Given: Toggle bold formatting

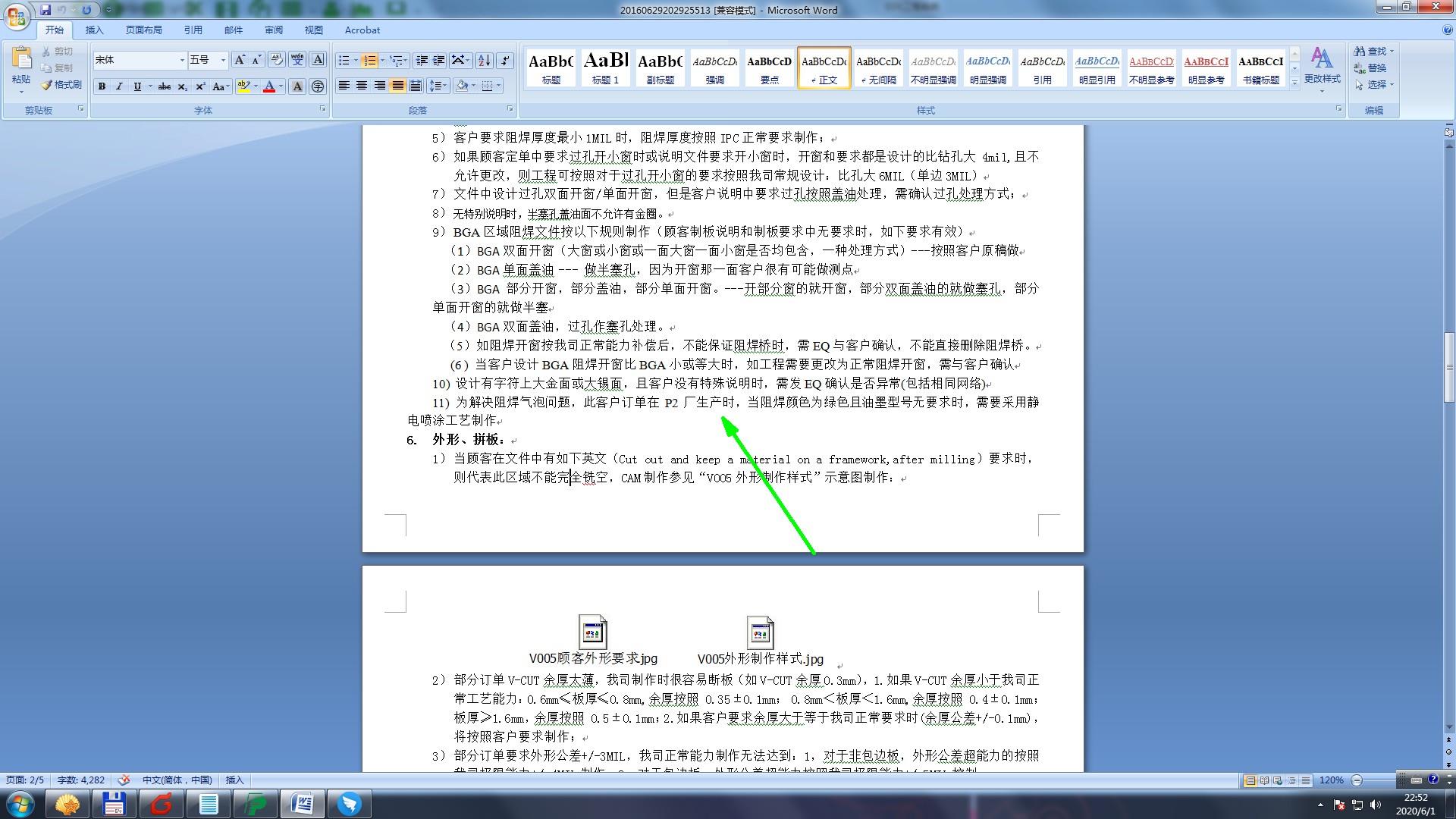Looking at the screenshot, I should 102,86.
